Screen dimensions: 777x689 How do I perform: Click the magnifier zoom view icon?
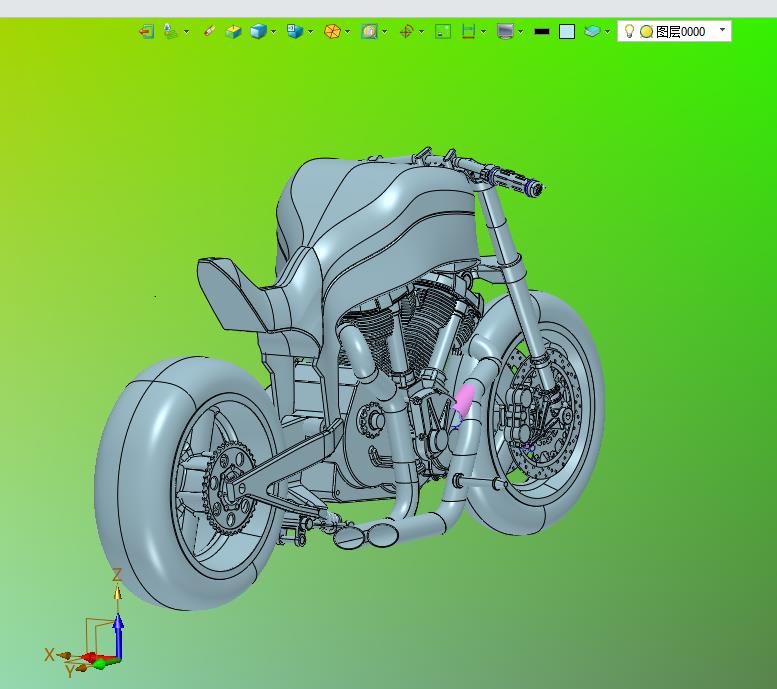[369, 32]
